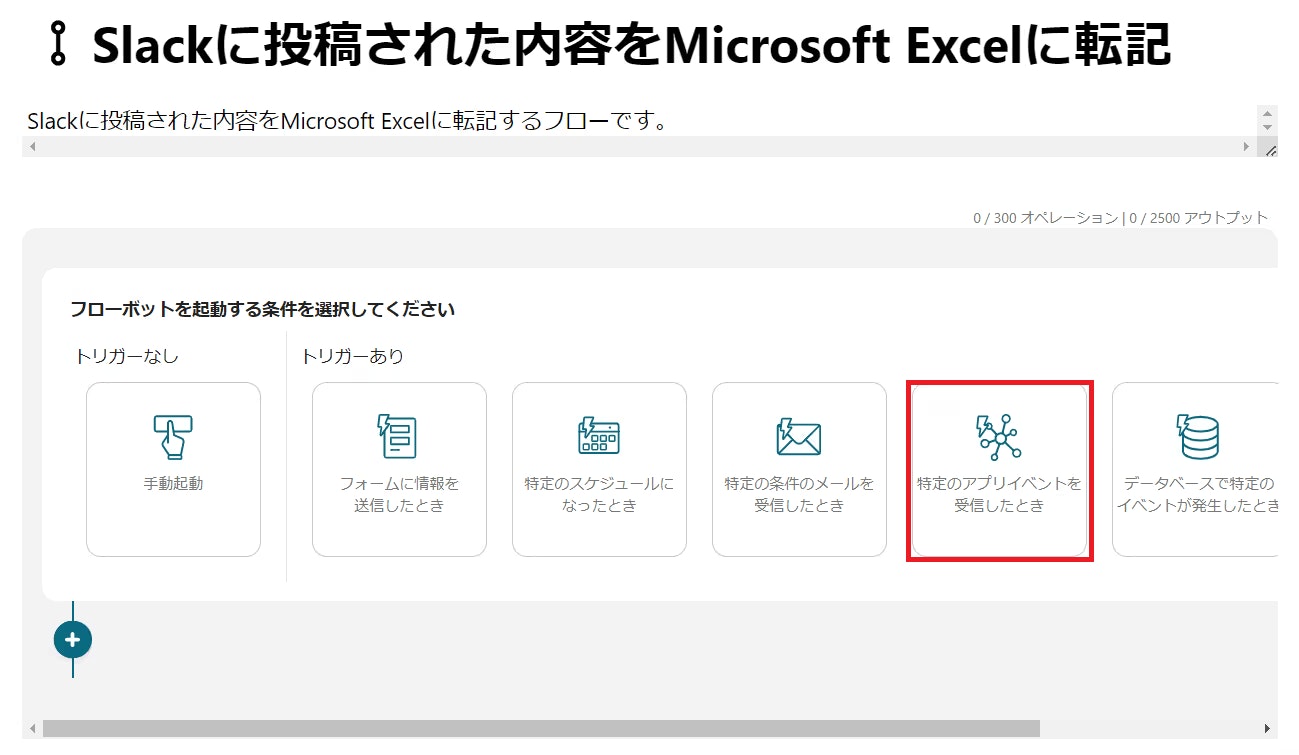Click description scrollbar down arrow
Image resolution: width=1299 pixels, height=755 pixels.
click(1268, 128)
